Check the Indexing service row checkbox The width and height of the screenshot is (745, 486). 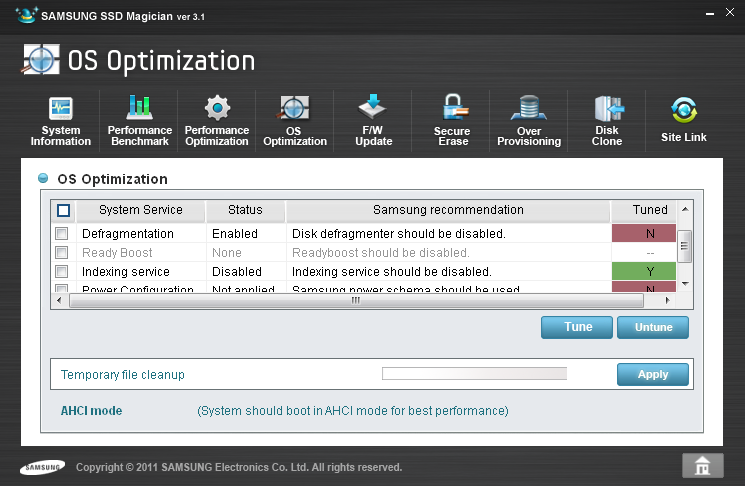(x=61, y=271)
